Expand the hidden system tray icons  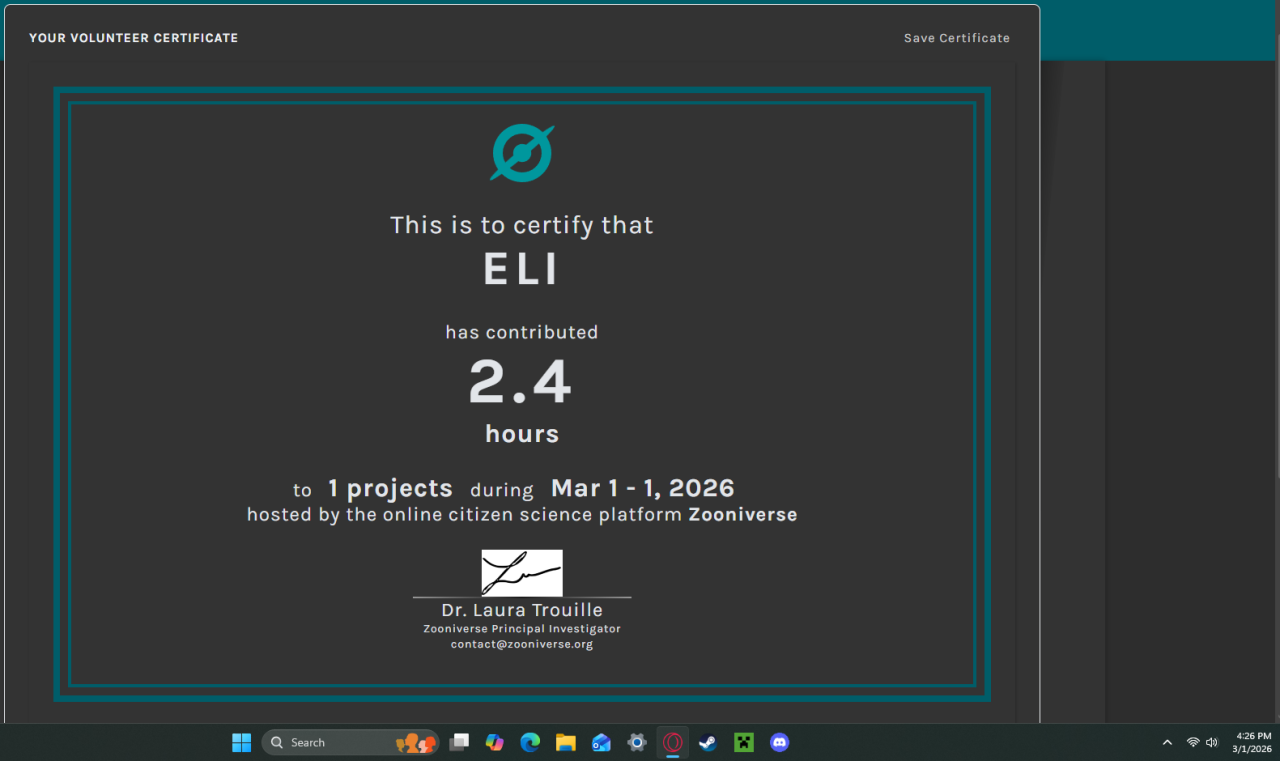coord(1167,742)
